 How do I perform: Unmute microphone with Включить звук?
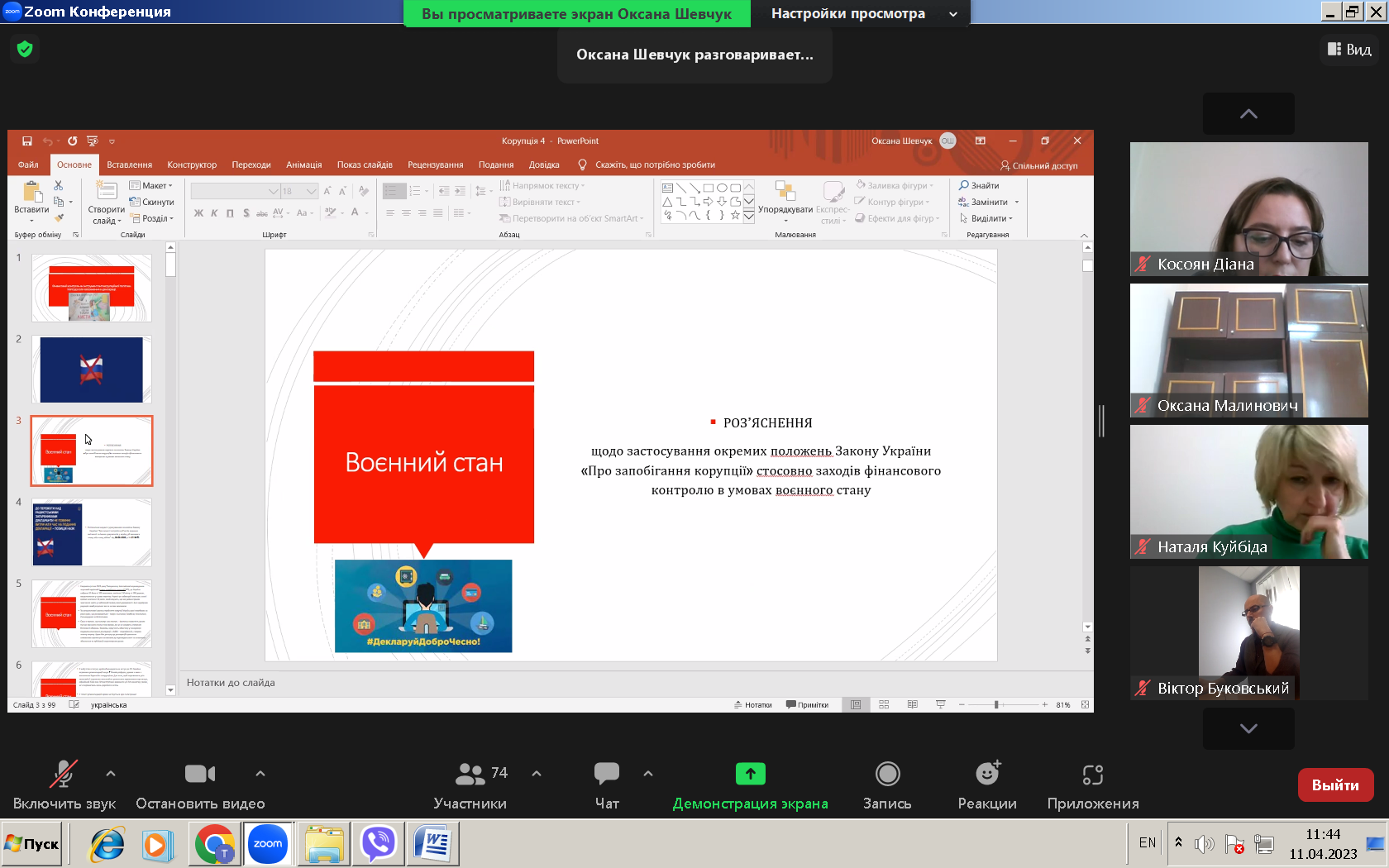(64, 786)
